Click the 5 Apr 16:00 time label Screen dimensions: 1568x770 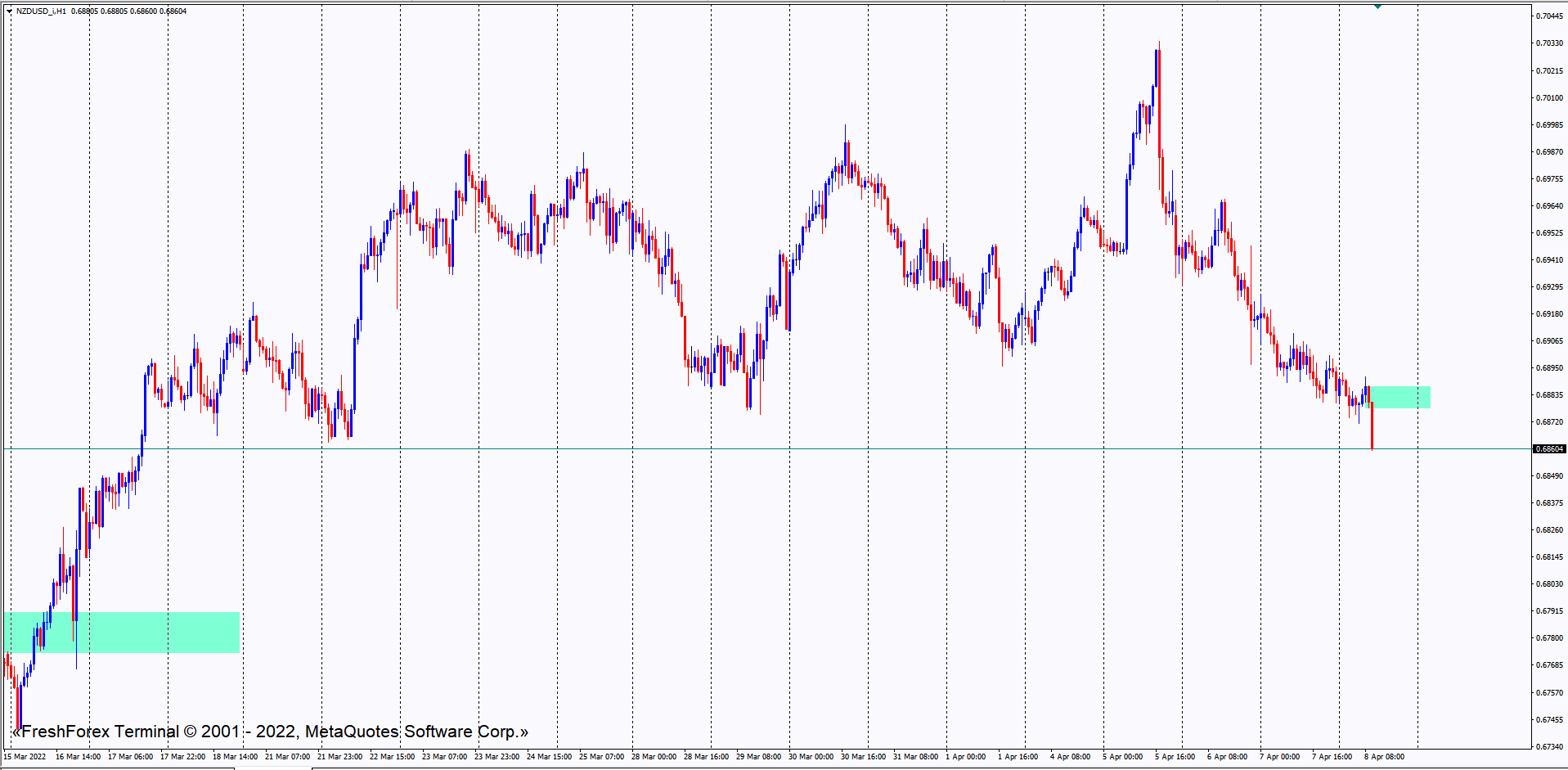(1175, 757)
